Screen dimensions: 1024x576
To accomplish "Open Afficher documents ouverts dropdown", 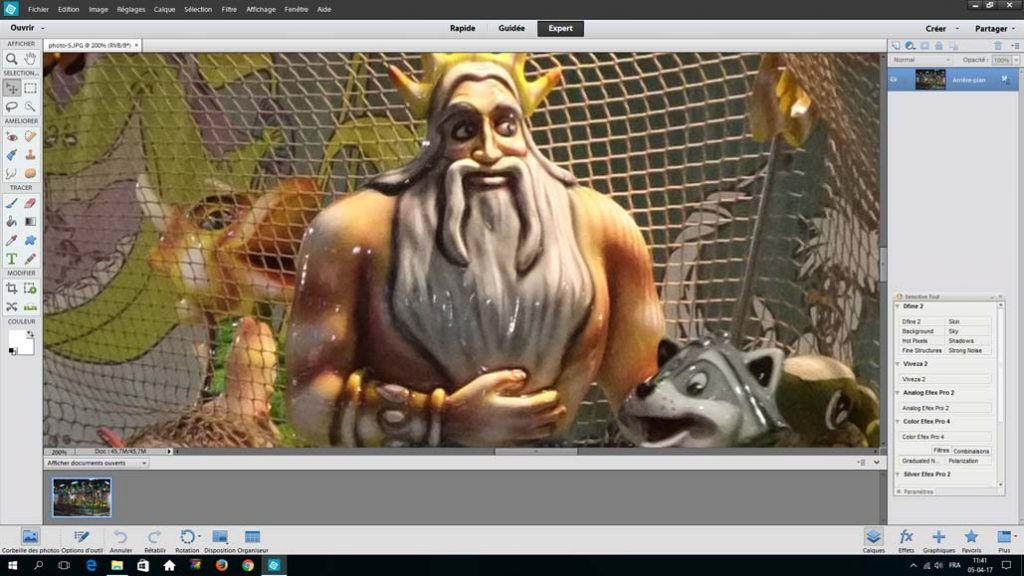I will coord(96,463).
